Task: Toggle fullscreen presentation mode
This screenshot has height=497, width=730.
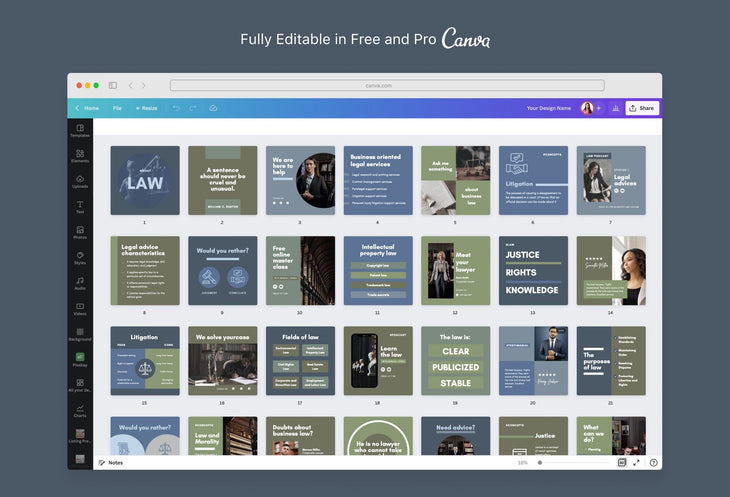Action: click(636, 463)
